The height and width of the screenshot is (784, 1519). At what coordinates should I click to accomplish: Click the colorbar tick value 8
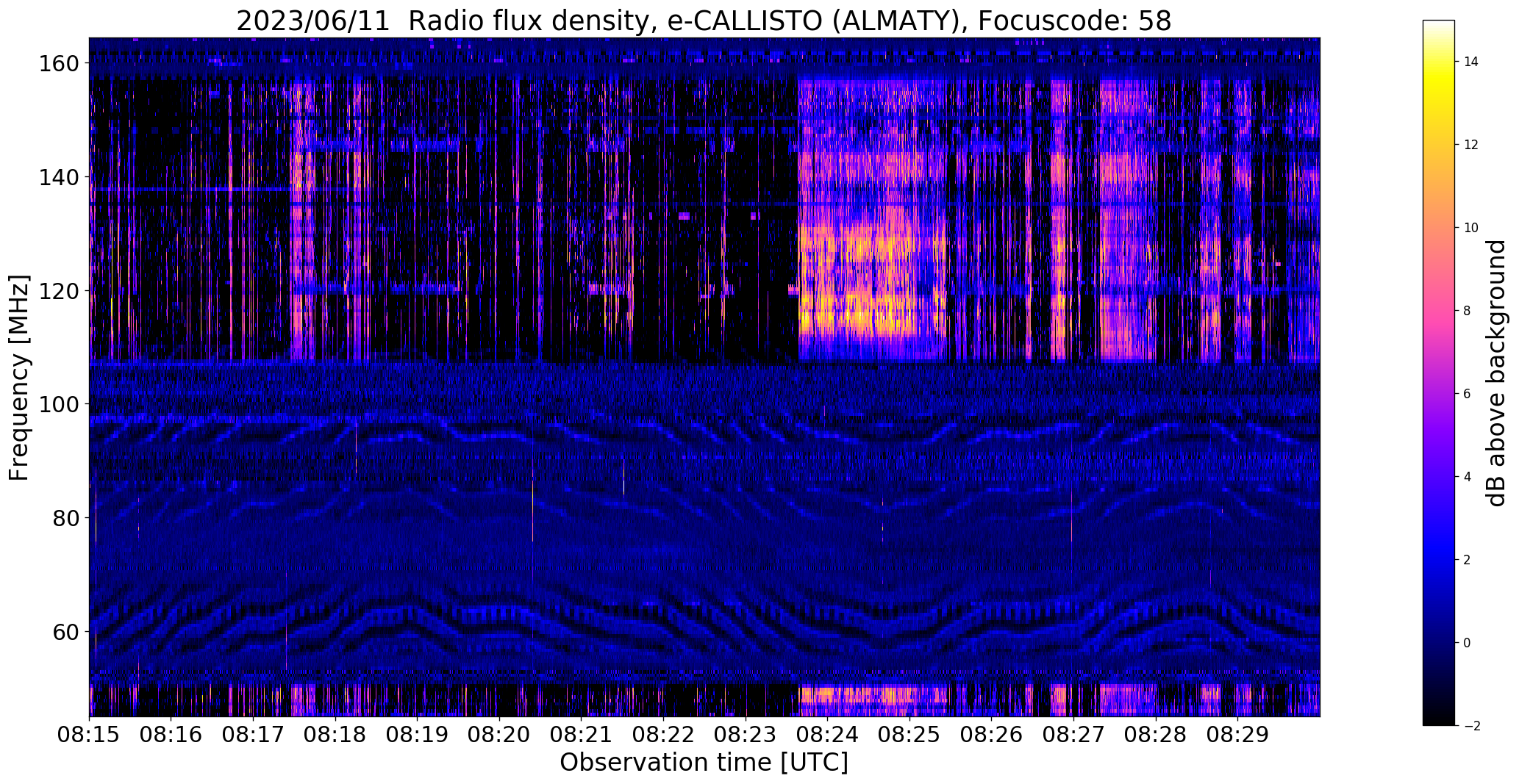pyautogui.click(x=1467, y=311)
